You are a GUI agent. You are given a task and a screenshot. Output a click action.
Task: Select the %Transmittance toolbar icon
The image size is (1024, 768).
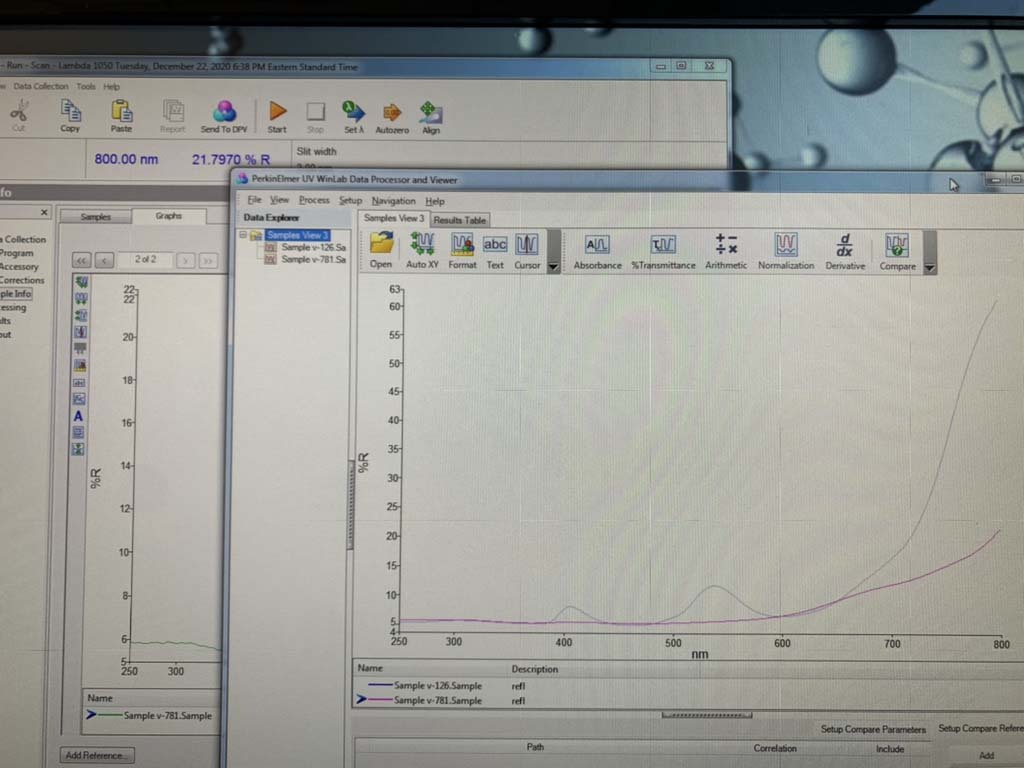tap(663, 249)
